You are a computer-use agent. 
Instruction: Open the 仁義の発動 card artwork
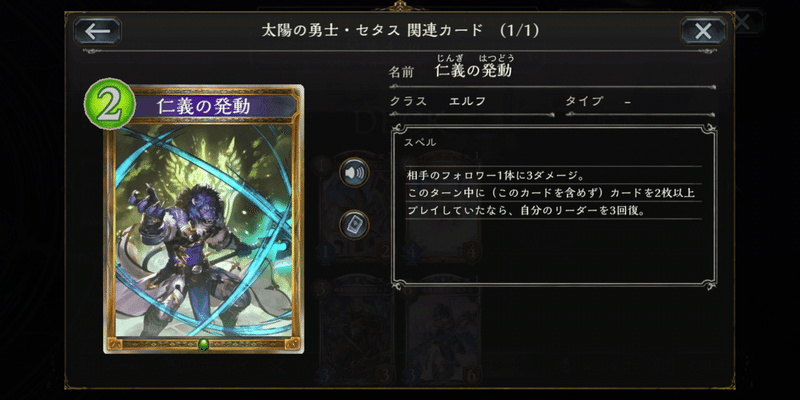pyautogui.click(x=204, y=230)
